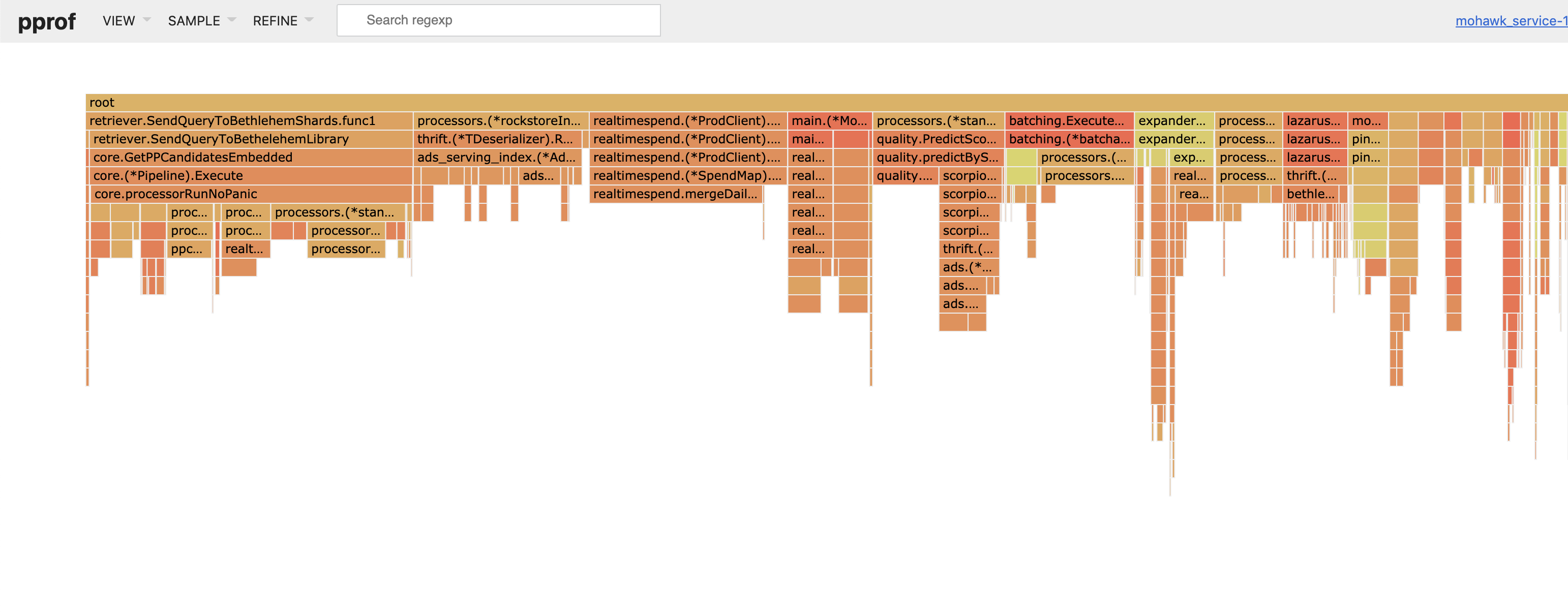Select the realtimespend.mergeDail... frame
The width and height of the screenshot is (1568, 615).
[x=676, y=194]
